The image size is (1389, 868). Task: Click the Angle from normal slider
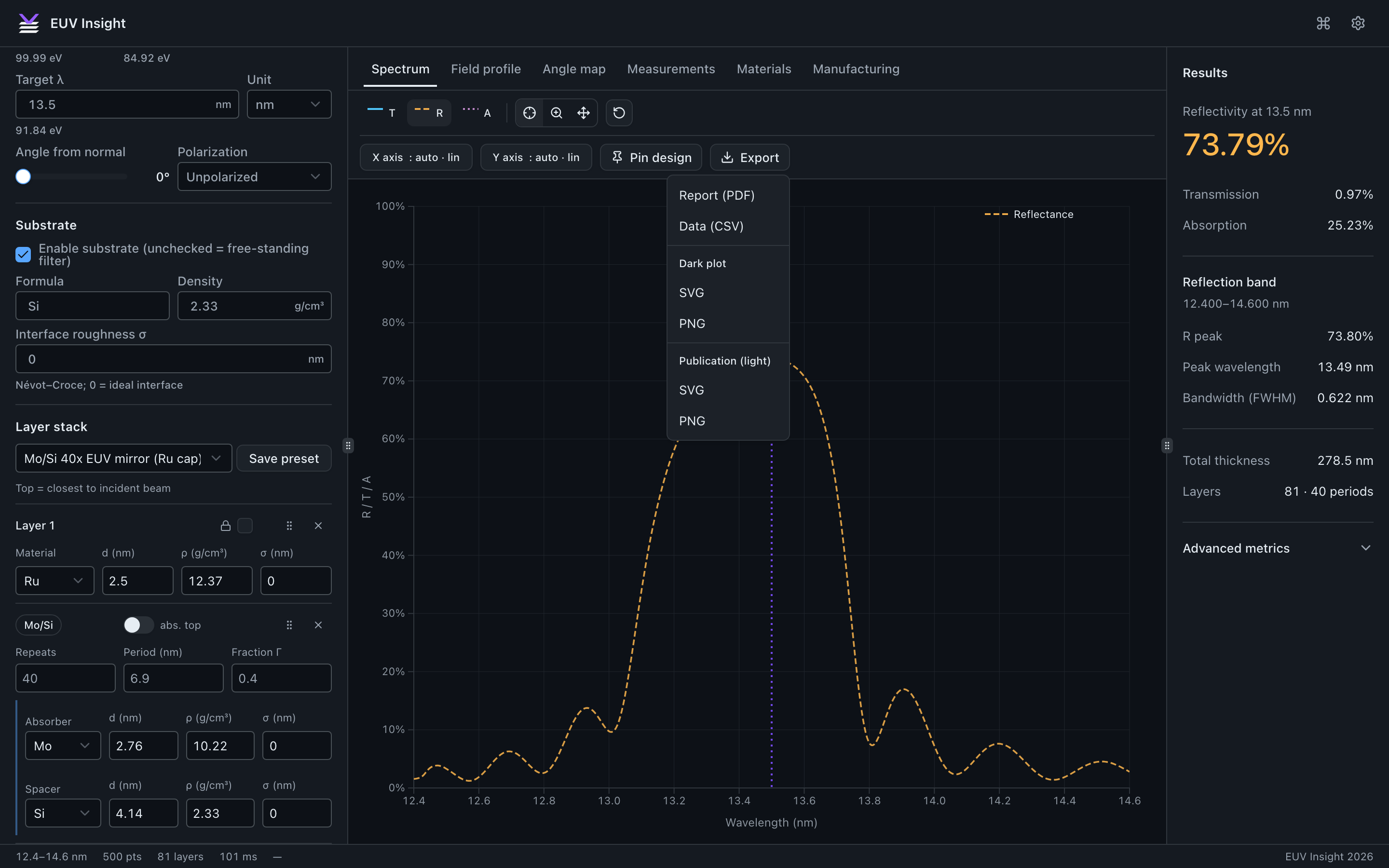coord(71,176)
